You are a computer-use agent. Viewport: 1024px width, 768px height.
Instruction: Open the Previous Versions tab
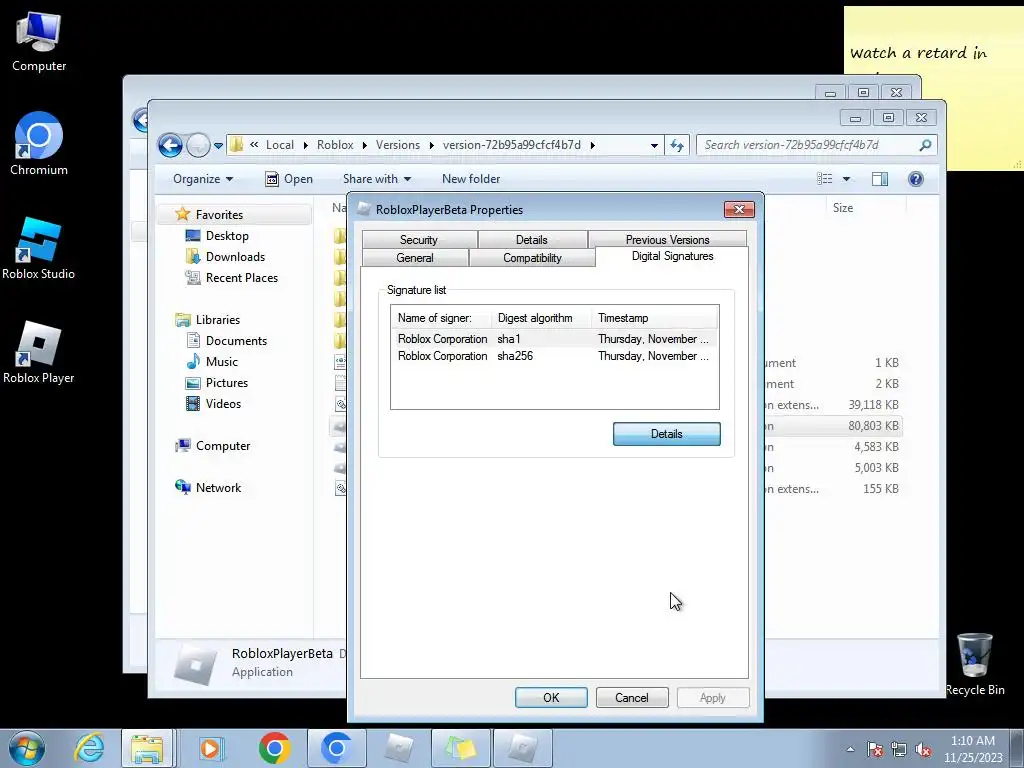coord(667,240)
